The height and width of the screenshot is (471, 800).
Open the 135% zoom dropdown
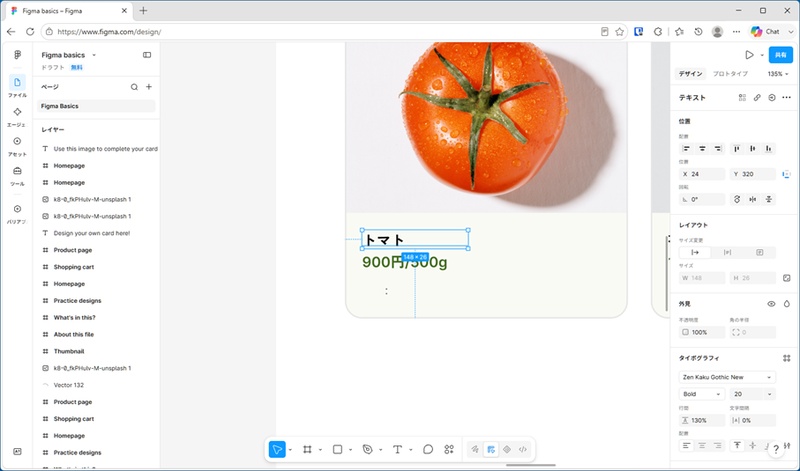coord(778,73)
